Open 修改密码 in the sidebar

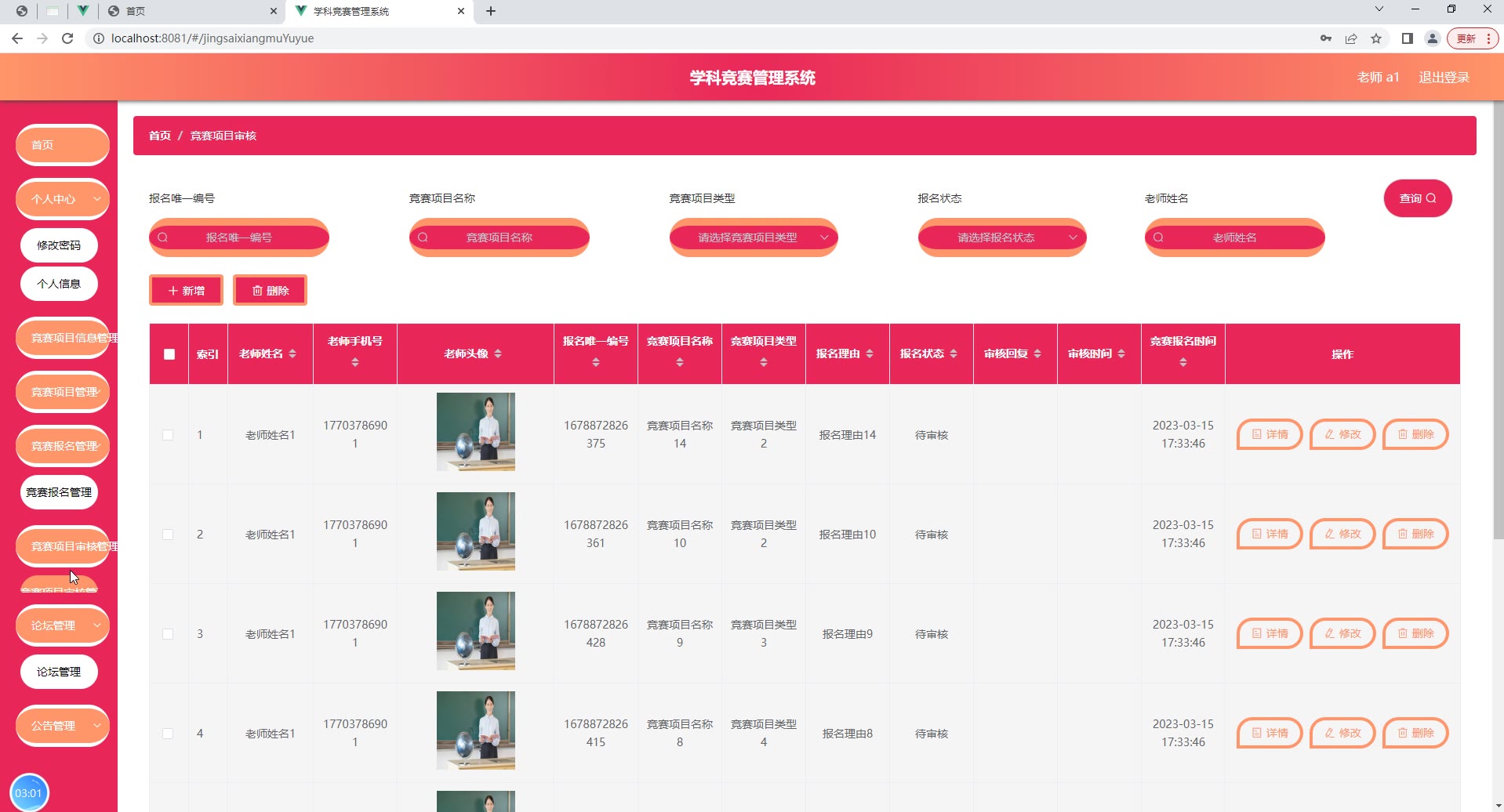[x=59, y=245]
